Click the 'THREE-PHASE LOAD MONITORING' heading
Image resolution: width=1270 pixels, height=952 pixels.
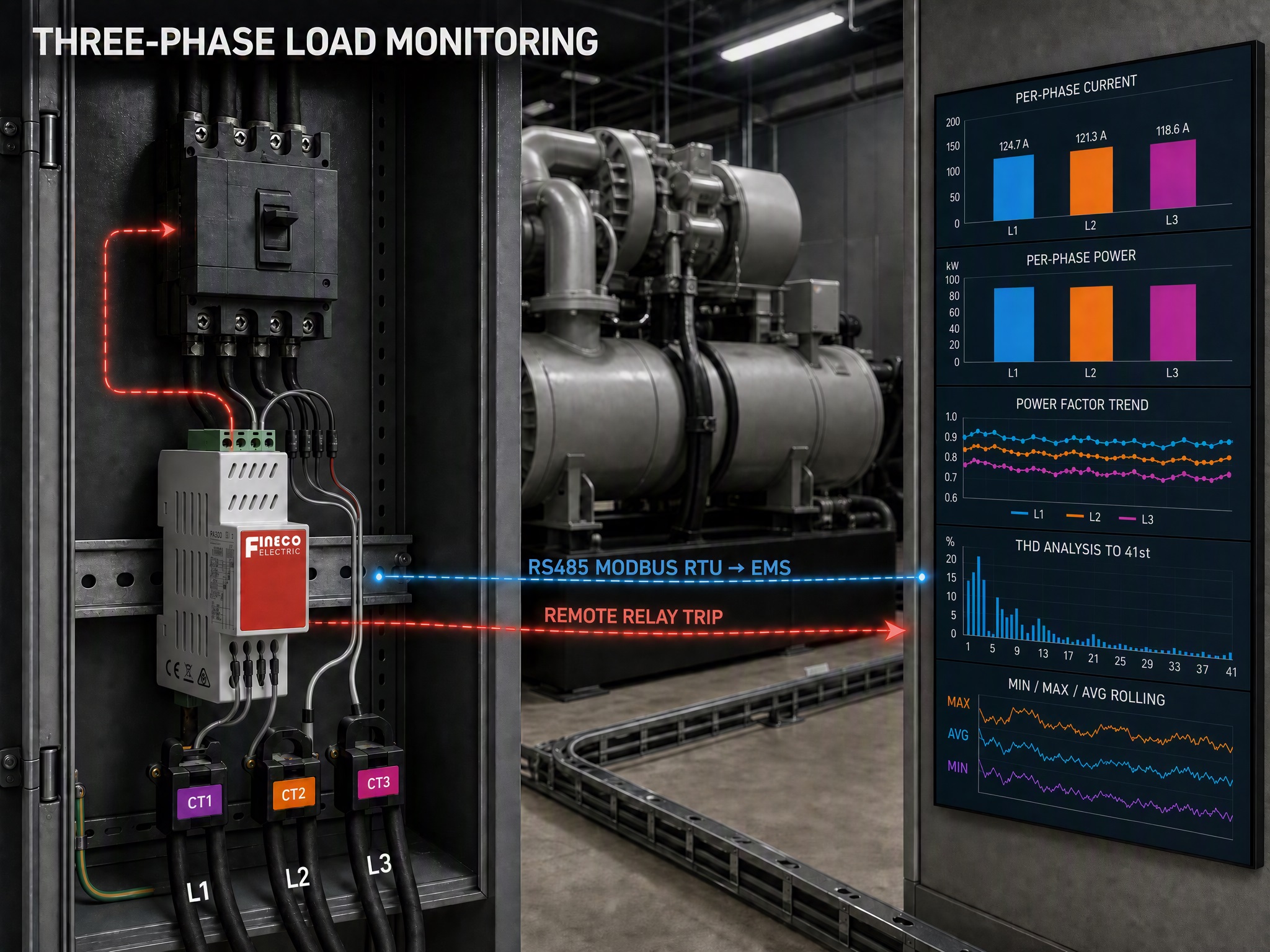coord(315,42)
